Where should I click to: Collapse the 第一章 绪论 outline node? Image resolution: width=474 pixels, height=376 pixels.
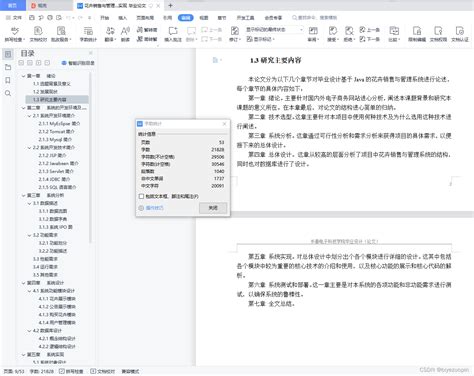point(23,76)
